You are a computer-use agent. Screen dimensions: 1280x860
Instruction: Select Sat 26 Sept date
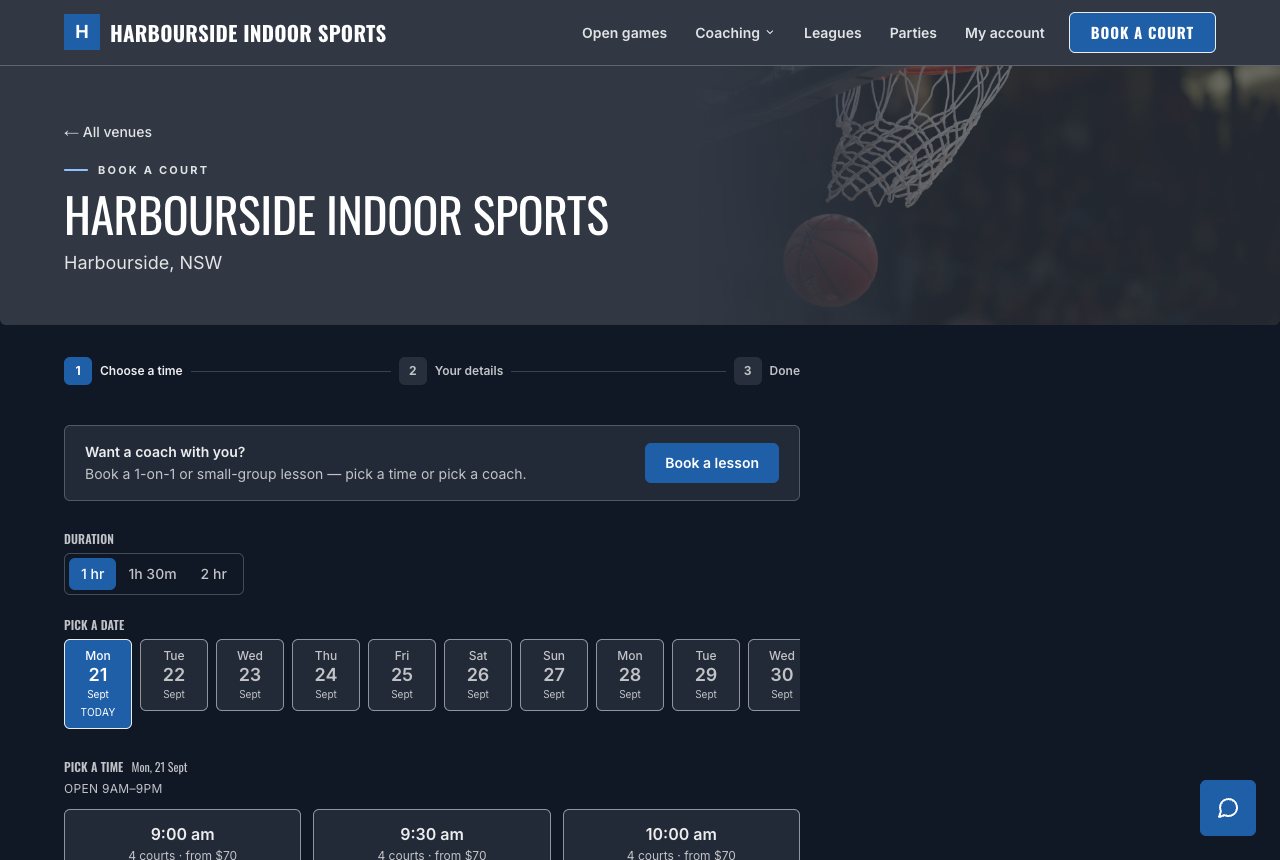coord(478,675)
